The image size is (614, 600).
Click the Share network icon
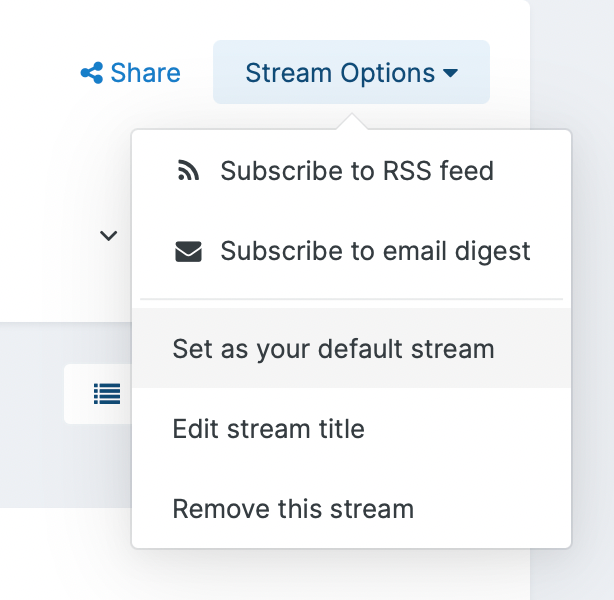click(x=91, y=73)
